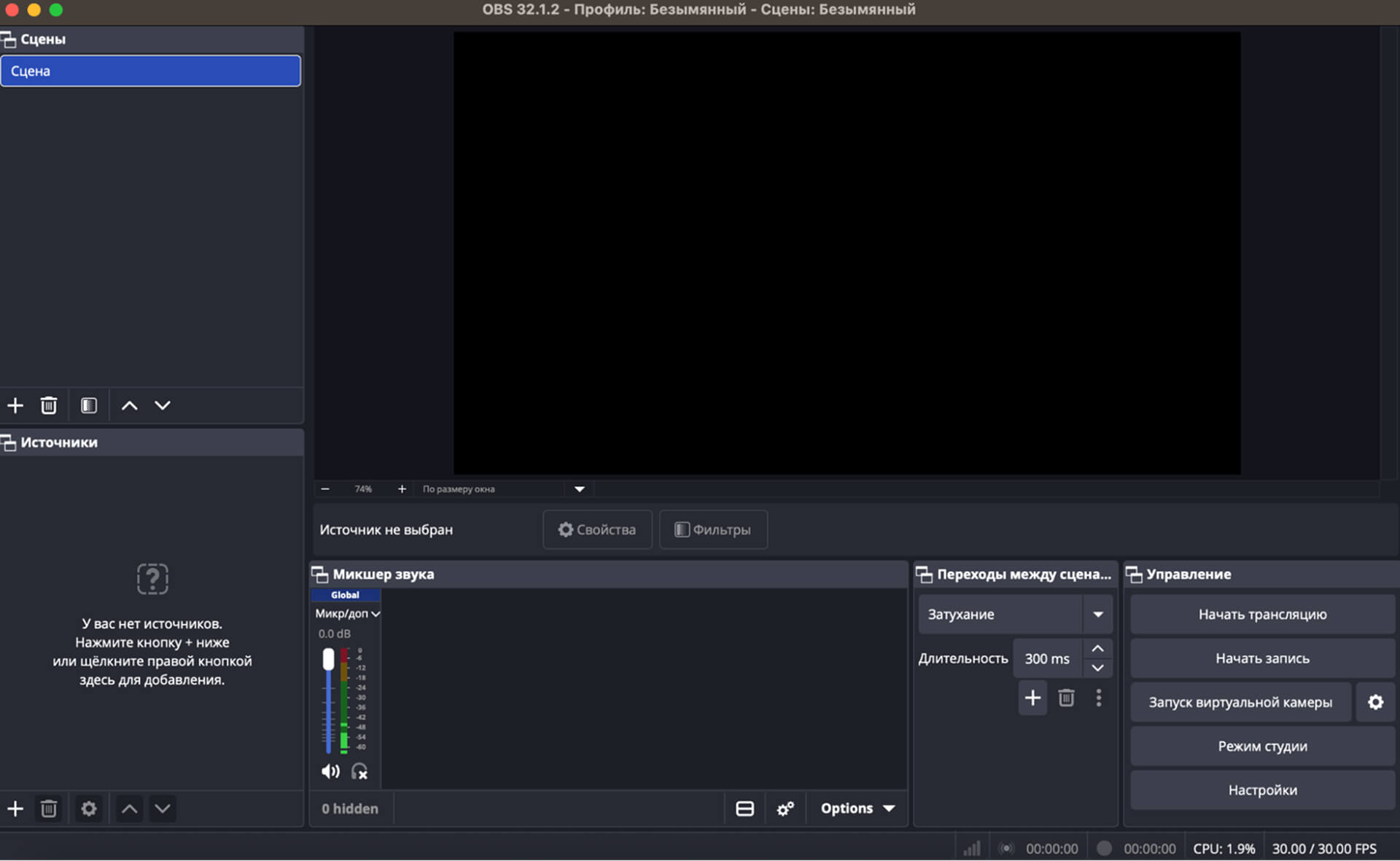Screen dimensions: 1400x861
Task: Open virtual camera settings gear
Action: pos(1375,702)
